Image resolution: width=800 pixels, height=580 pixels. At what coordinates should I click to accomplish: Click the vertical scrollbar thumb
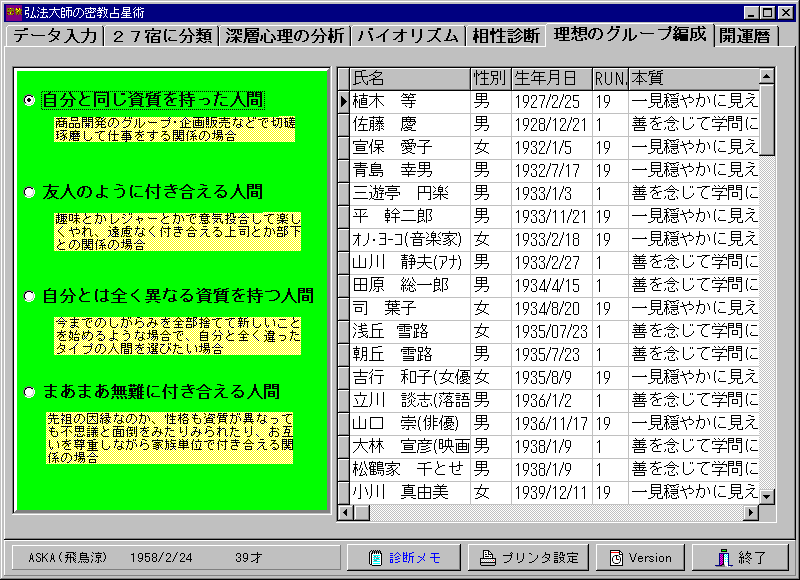(x=766, y=120)
